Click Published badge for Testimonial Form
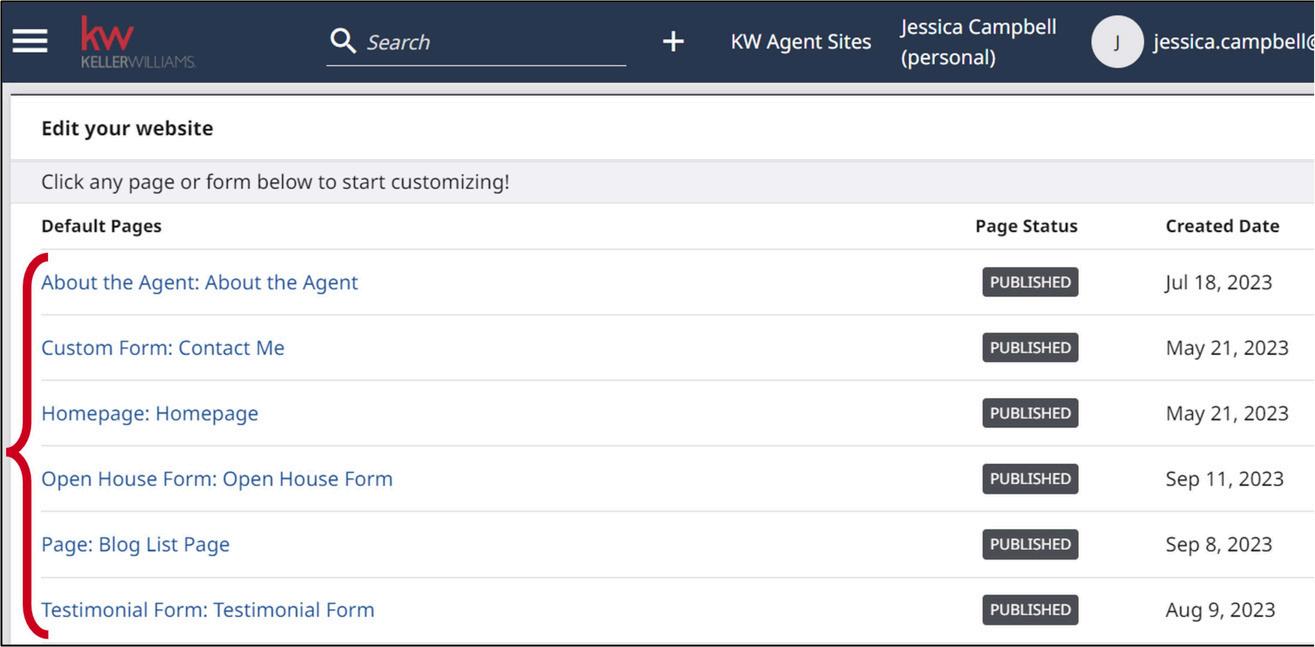 1030,610
